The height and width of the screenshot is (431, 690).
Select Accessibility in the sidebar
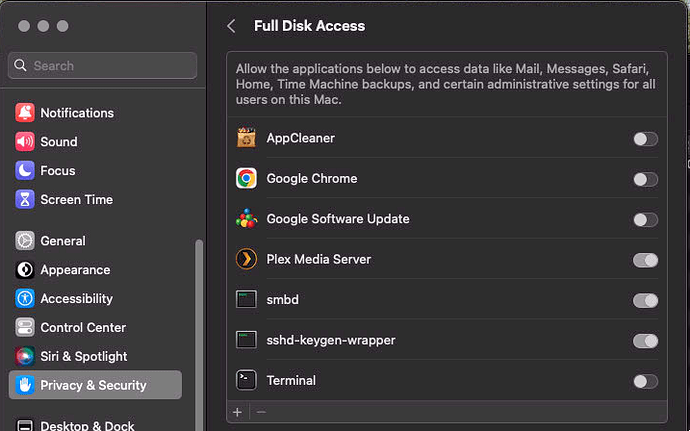coord(76,298)
